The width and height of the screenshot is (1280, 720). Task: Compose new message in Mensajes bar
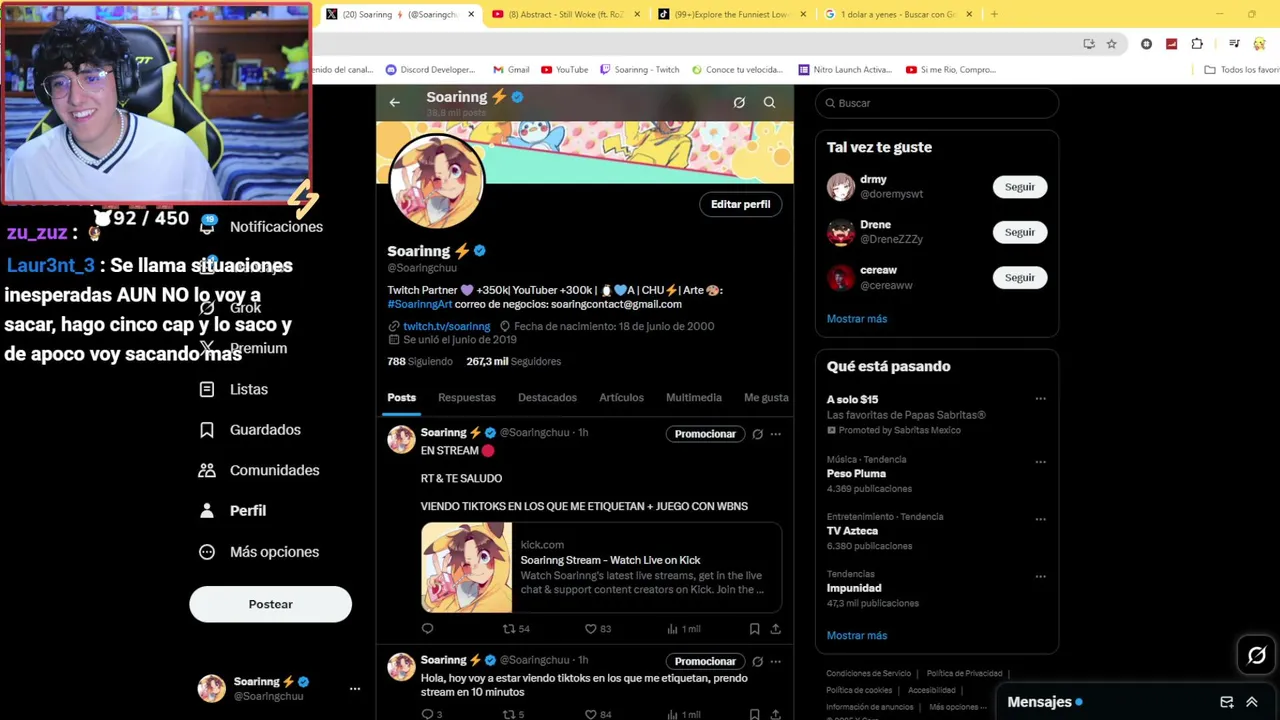pyautogui.click(x=1227, y=702)
